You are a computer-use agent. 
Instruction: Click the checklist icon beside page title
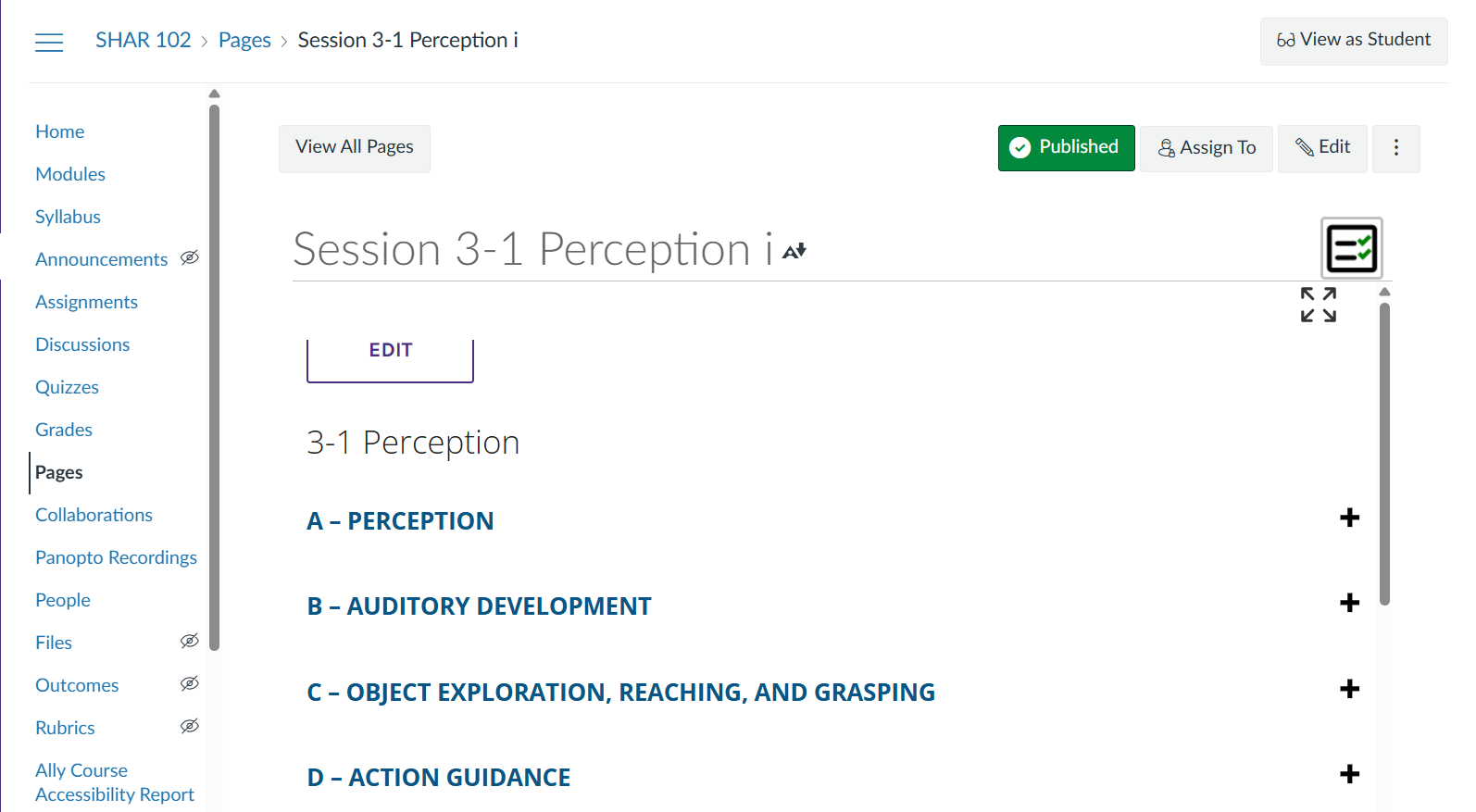click(1351, 248)
